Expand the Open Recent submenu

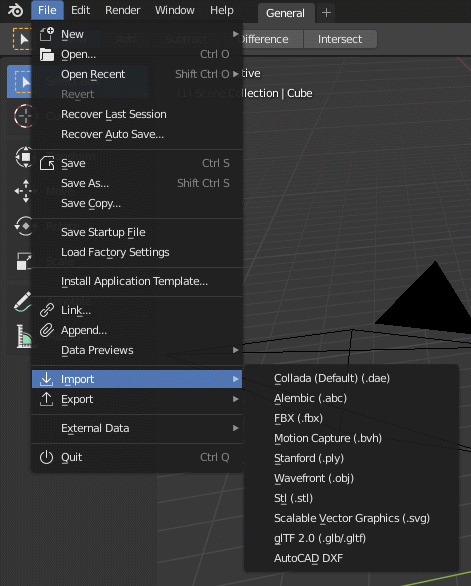point(137,74)
